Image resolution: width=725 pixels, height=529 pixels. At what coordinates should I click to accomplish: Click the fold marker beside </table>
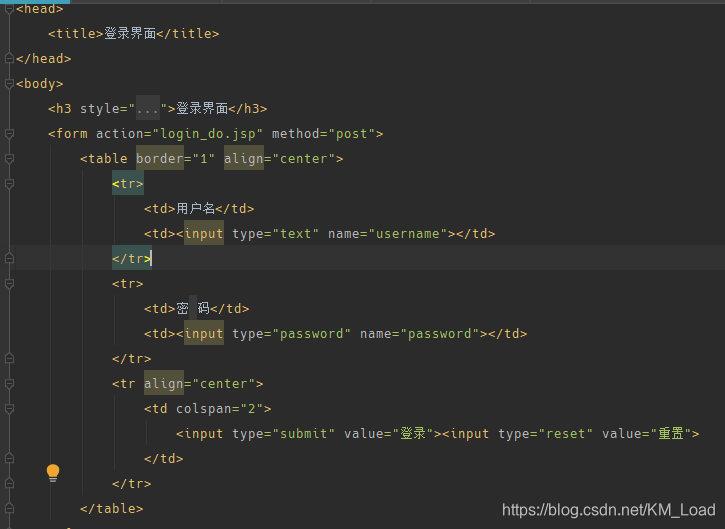(9, 508)
